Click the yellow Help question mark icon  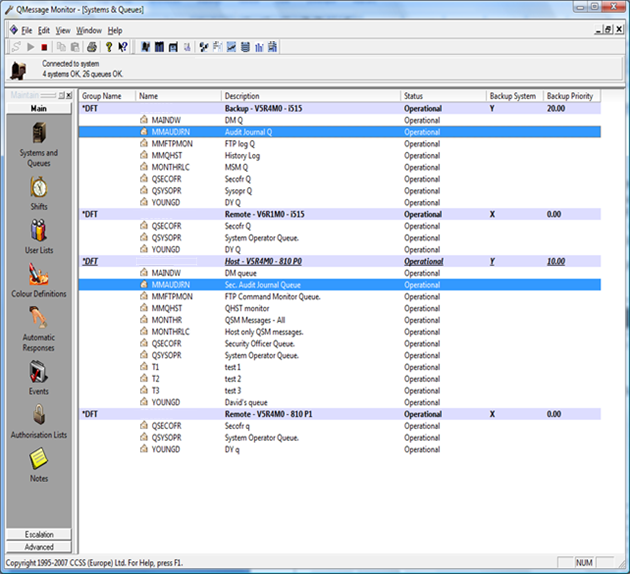point(109,47)
